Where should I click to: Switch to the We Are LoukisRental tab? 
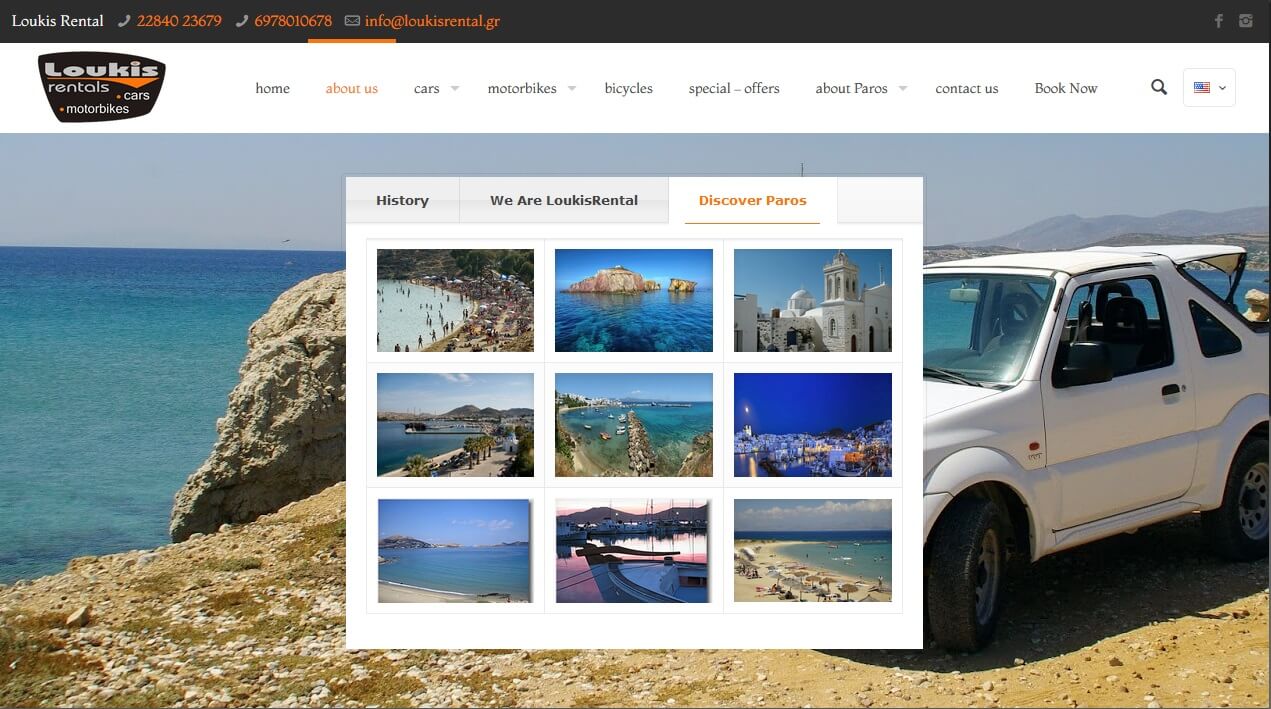click(564, 200)
